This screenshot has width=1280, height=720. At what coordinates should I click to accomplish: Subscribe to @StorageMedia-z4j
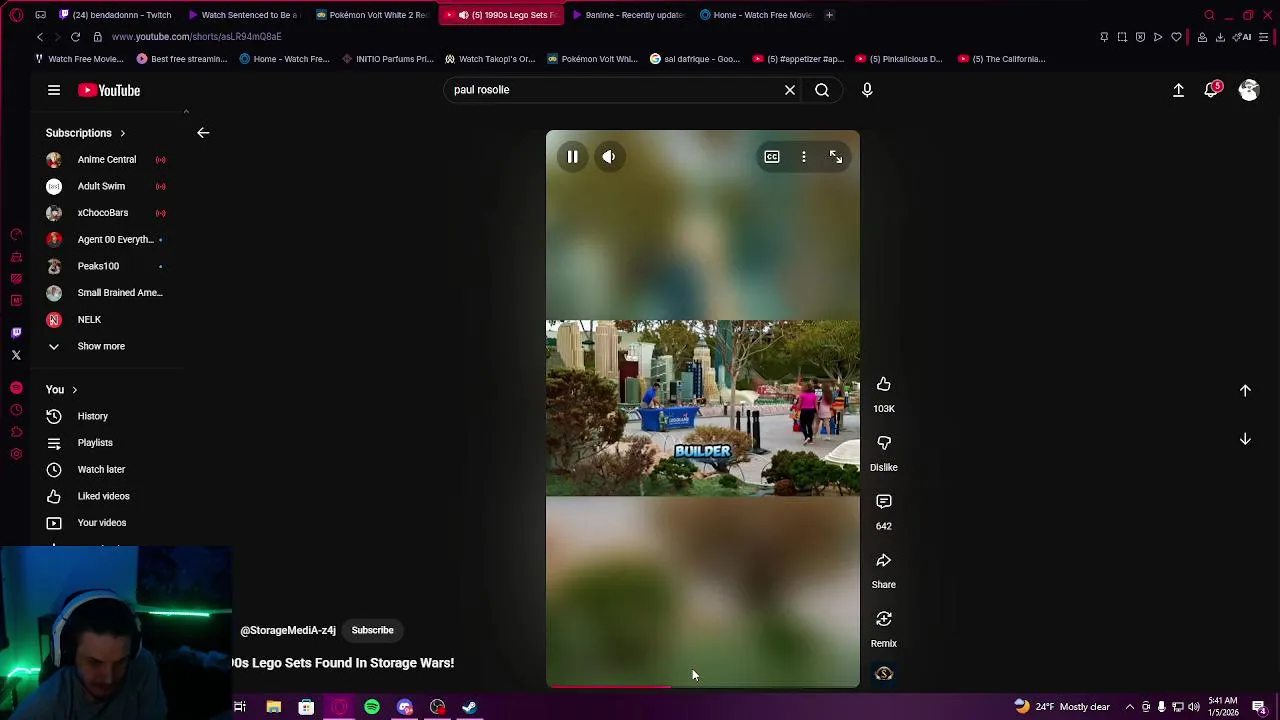click(x=372, y=631)
